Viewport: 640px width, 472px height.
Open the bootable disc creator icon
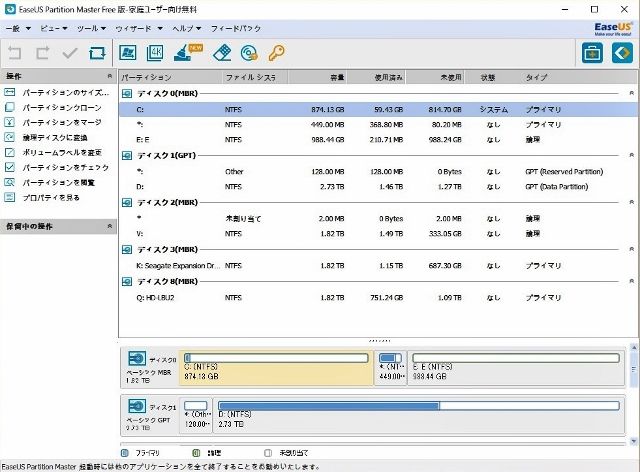pos(249,53)
